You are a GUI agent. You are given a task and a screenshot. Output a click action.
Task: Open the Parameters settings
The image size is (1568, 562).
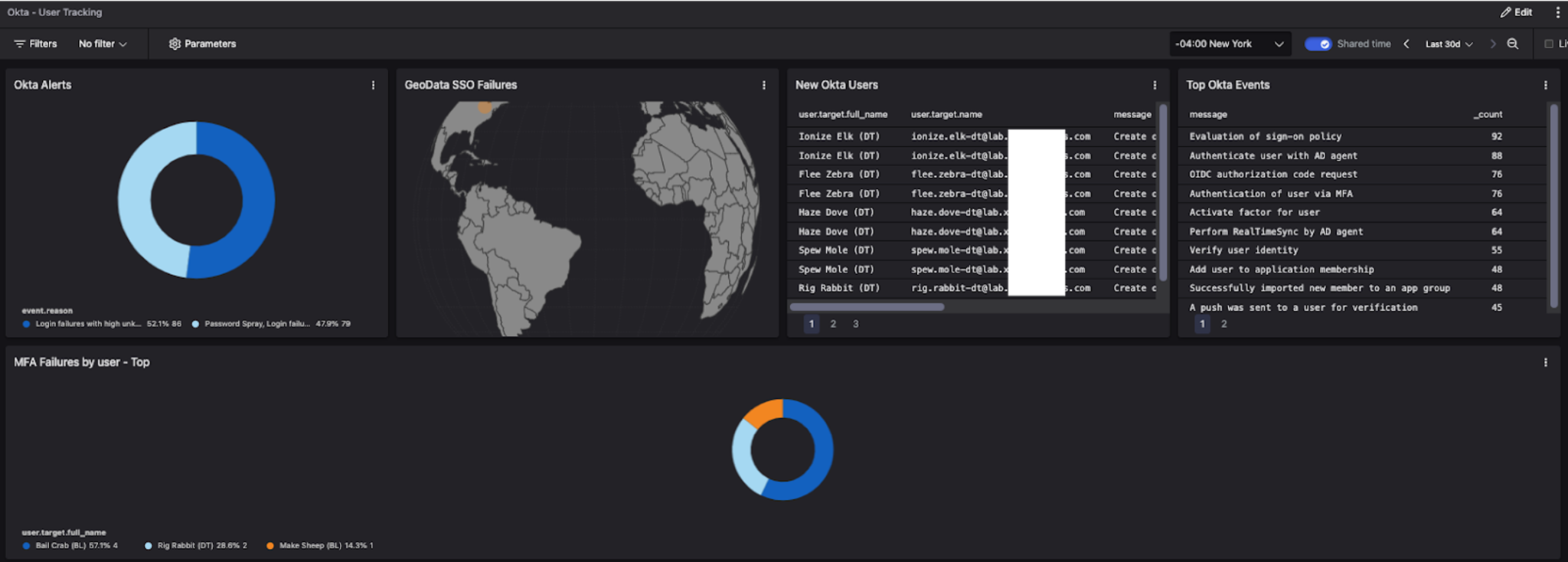point(202,44)
